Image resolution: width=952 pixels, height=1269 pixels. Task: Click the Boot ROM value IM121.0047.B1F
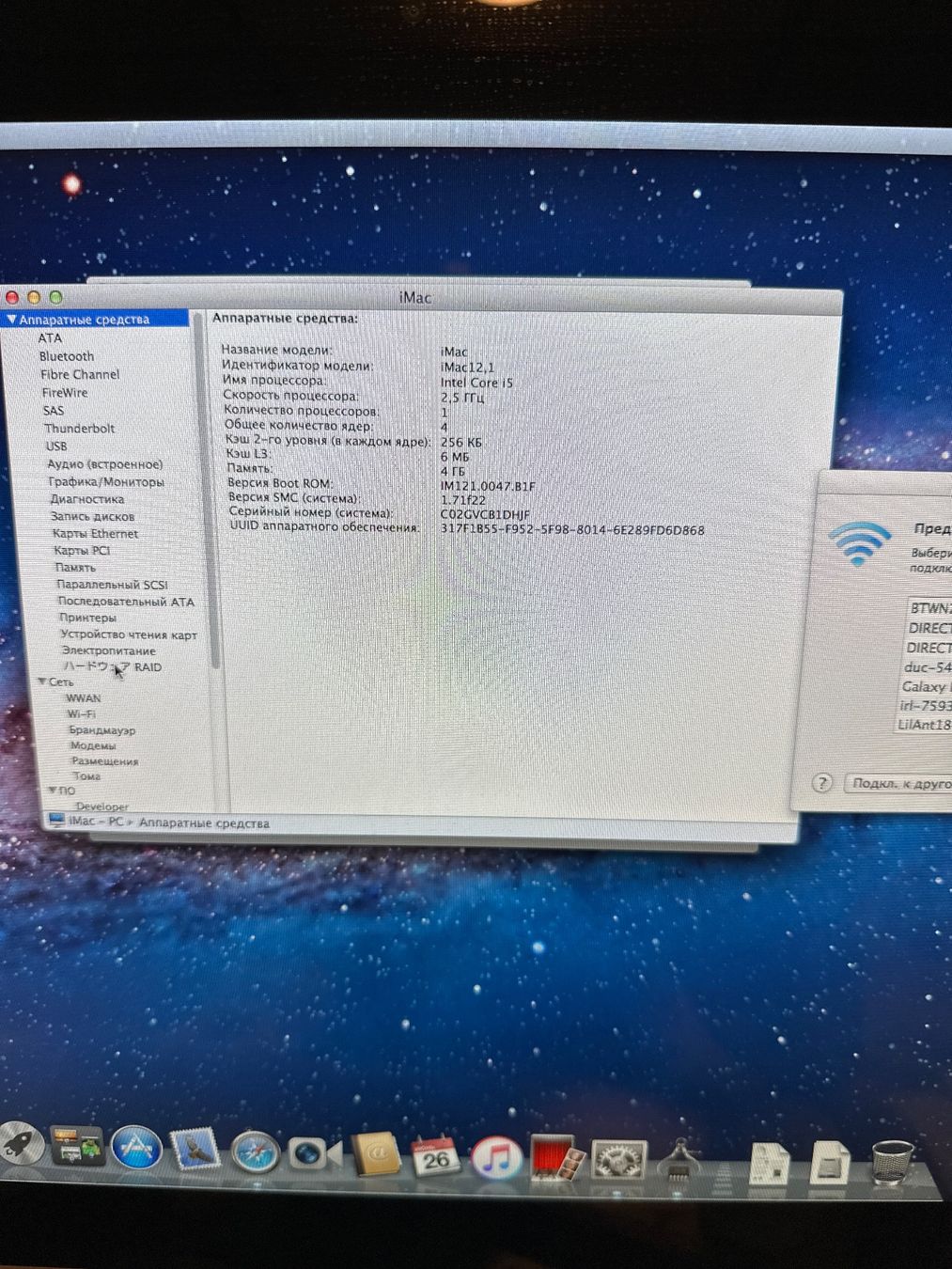(x=488, y=486)
